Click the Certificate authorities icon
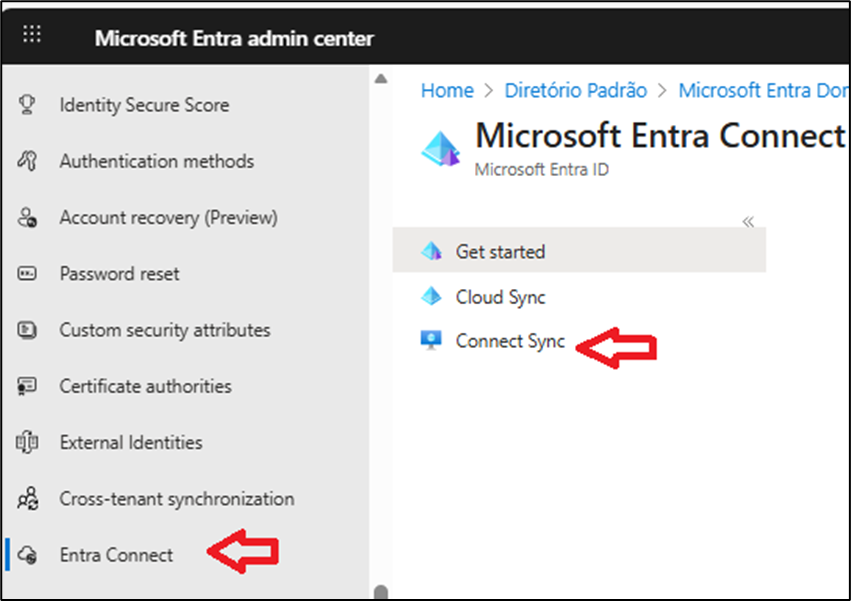The width and height of the screenshot is (851, 601). [28, 386]
